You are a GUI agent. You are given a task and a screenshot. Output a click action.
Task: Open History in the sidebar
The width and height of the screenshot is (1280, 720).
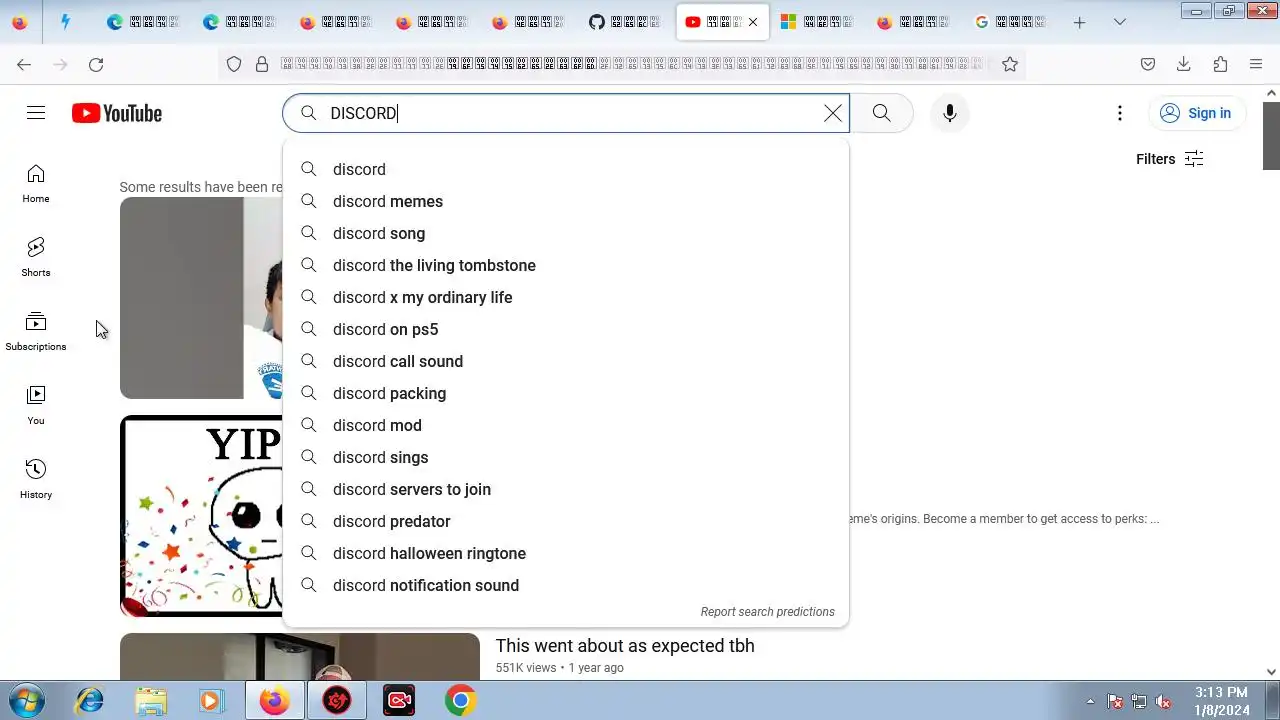coord(36,480)
